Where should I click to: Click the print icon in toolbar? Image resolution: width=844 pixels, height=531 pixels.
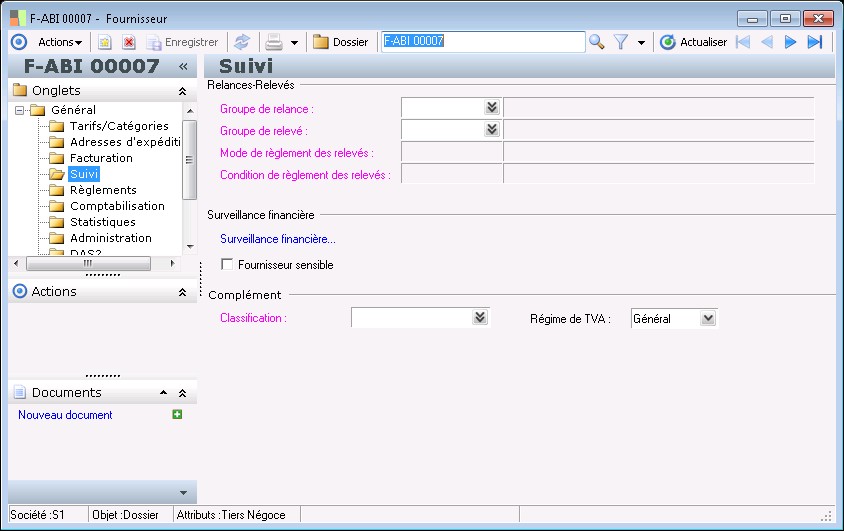pyautogui.click(x=272, y=42)
